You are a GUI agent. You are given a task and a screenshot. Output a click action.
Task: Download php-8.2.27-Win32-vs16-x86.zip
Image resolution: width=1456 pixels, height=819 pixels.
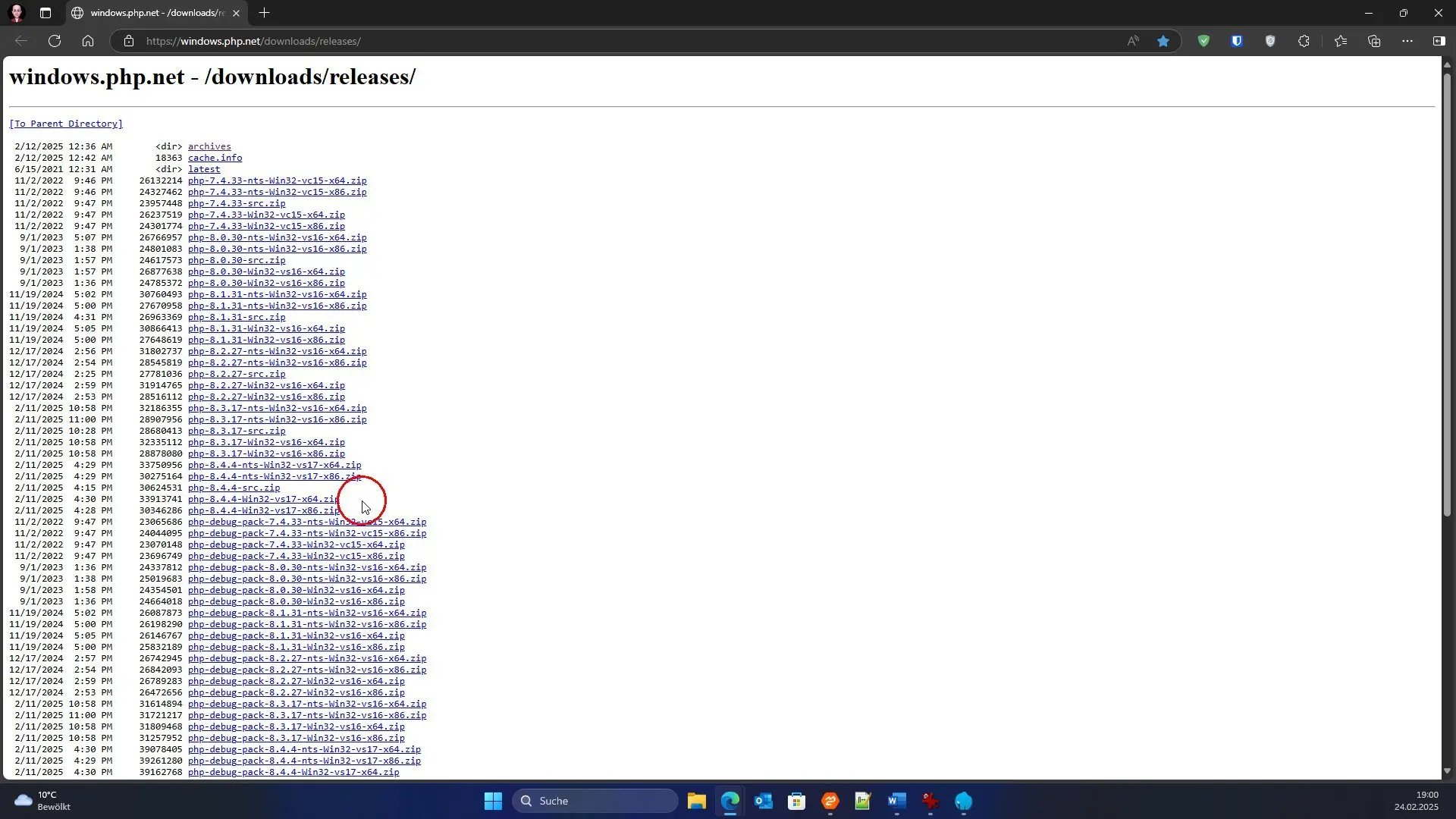click(x=266, y=397)
